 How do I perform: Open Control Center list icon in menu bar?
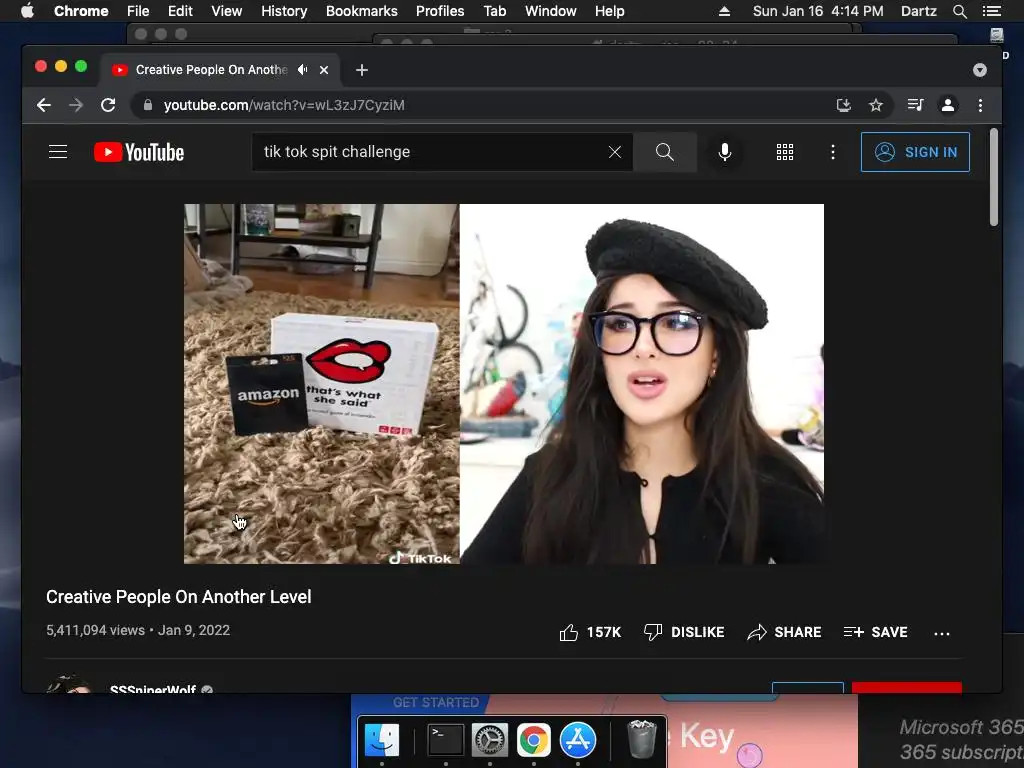tap(992, 11)
